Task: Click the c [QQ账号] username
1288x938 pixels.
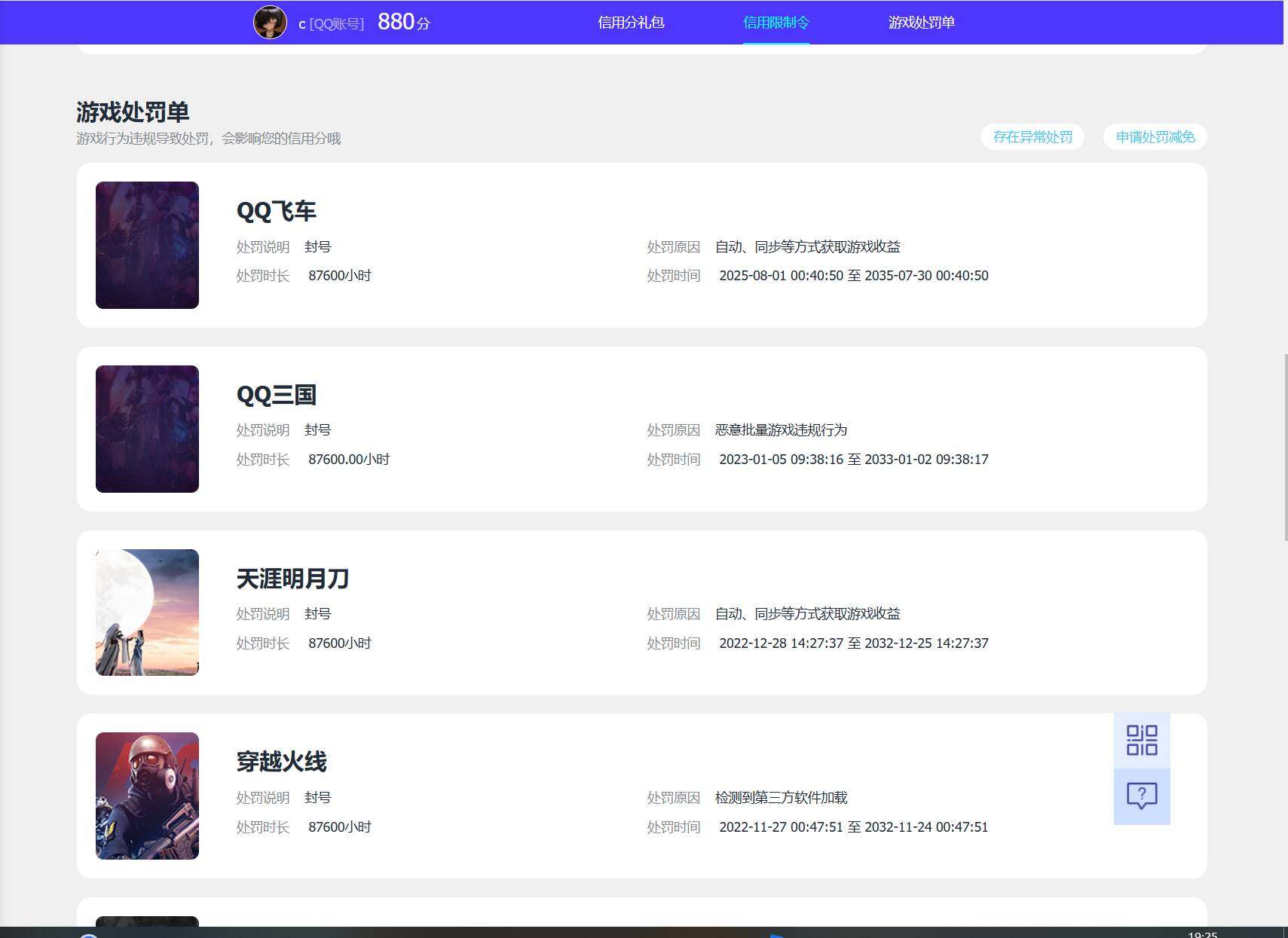Action: coord(331,24)
